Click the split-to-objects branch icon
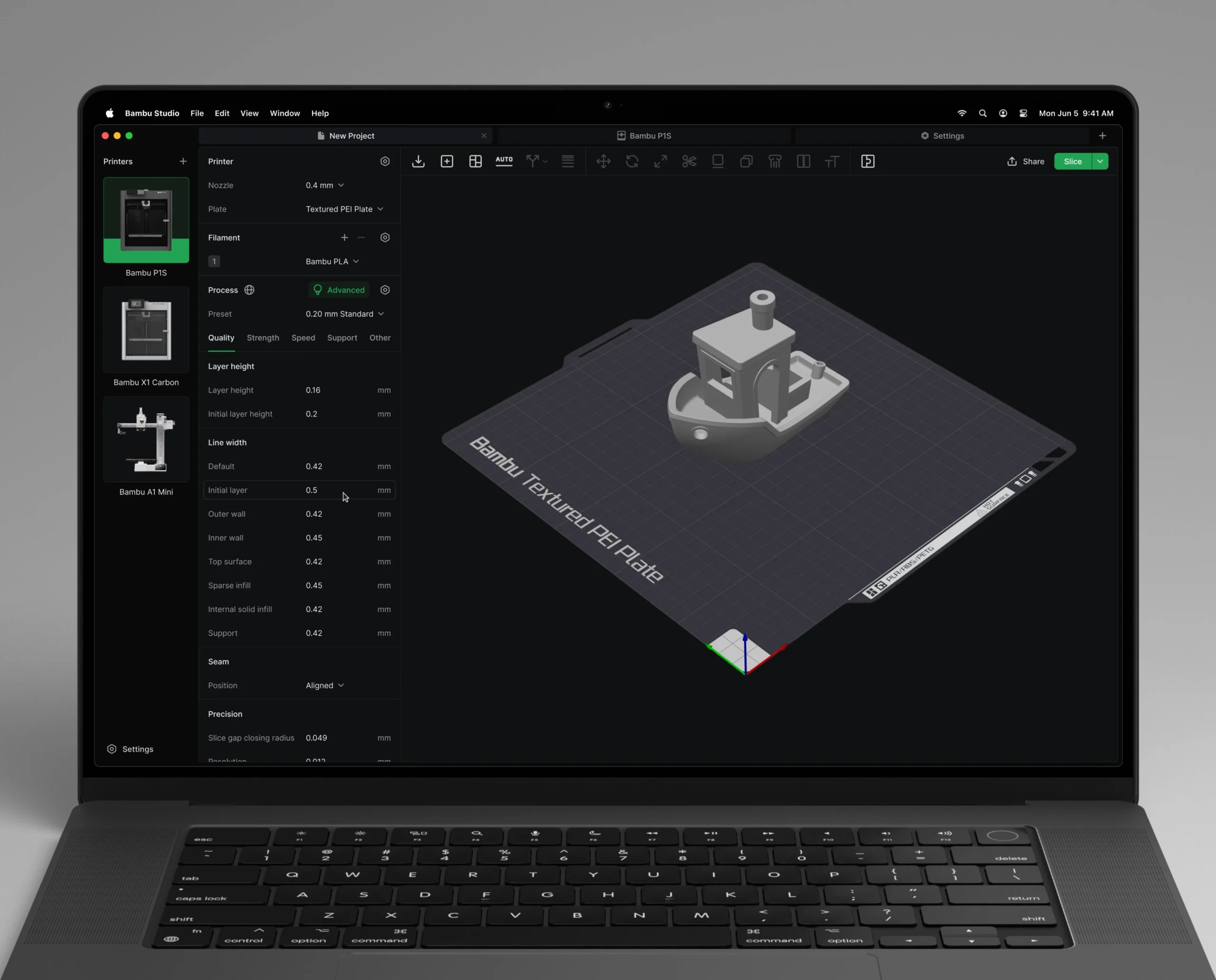This screenshot has height=980, width=1216. (532, 162)
